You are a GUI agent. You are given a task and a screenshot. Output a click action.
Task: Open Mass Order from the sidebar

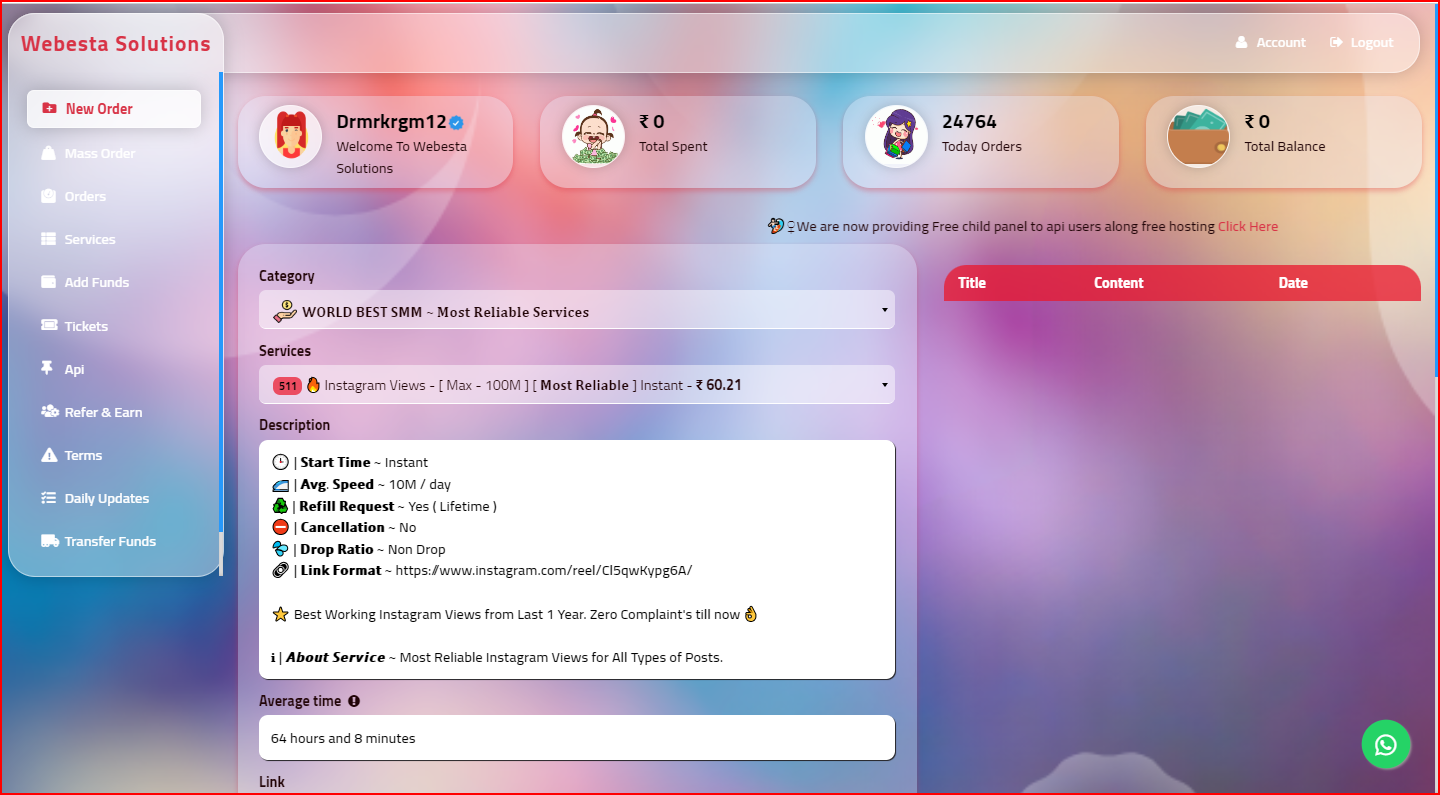99,153
